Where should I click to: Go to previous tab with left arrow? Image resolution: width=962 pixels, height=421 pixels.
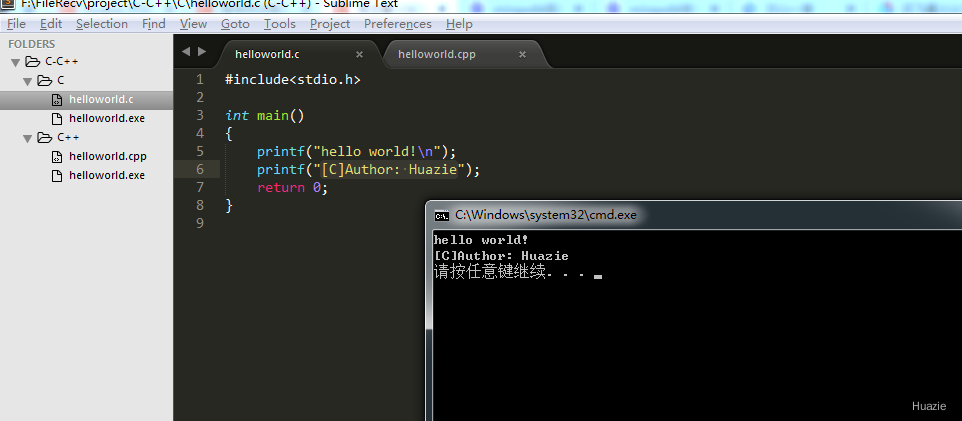click(x=186, y=52)
